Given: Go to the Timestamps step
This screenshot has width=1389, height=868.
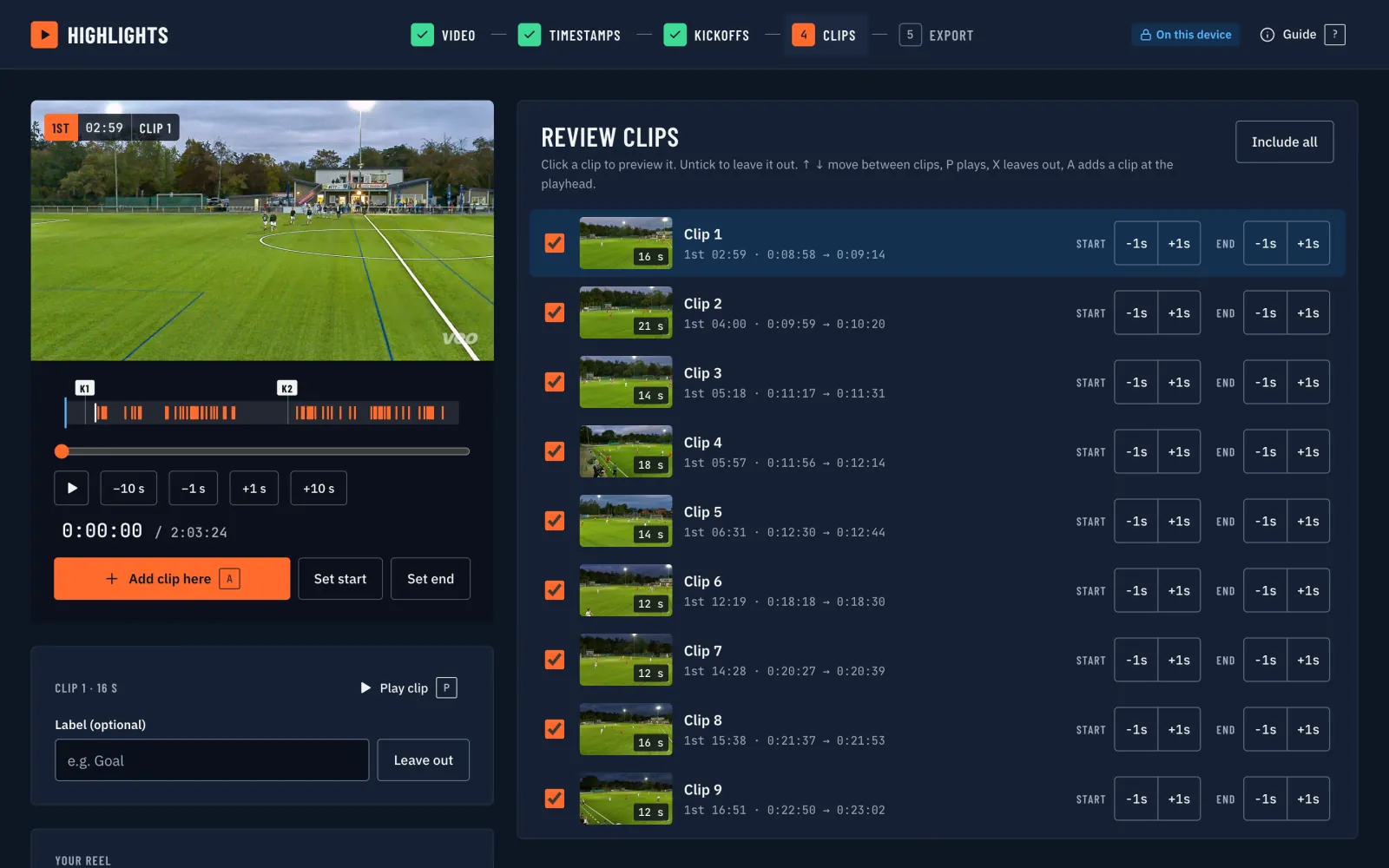Looking at the screenshot, I should click(569, 35).
